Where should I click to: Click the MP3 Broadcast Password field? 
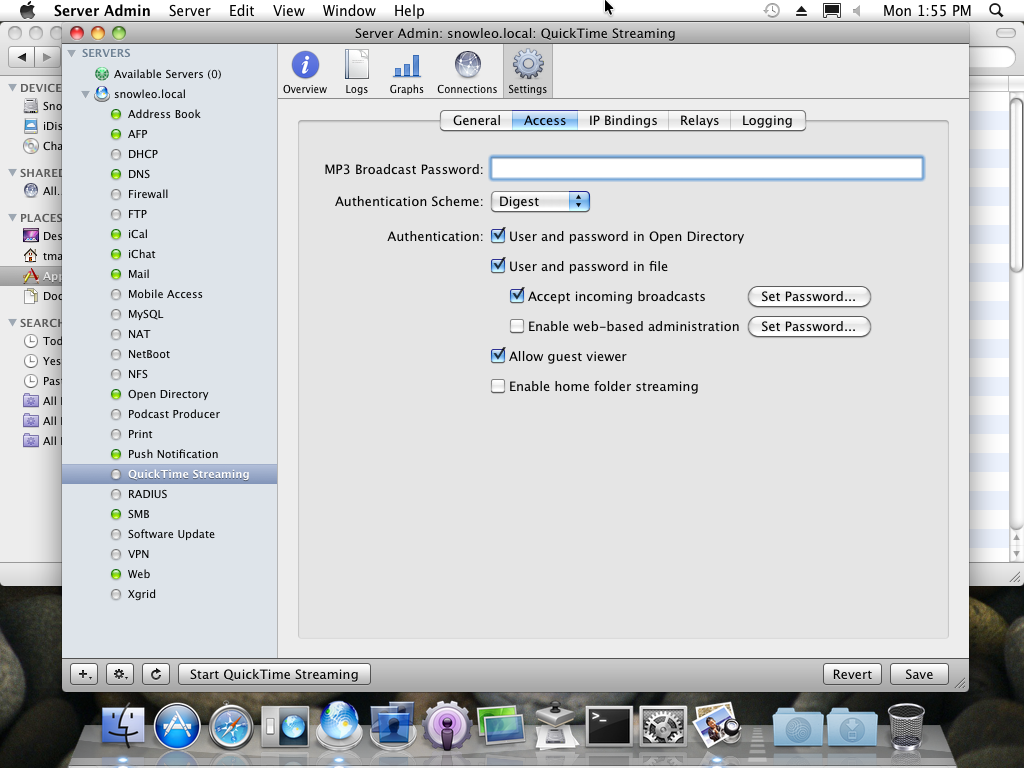(x=707, y=168)
